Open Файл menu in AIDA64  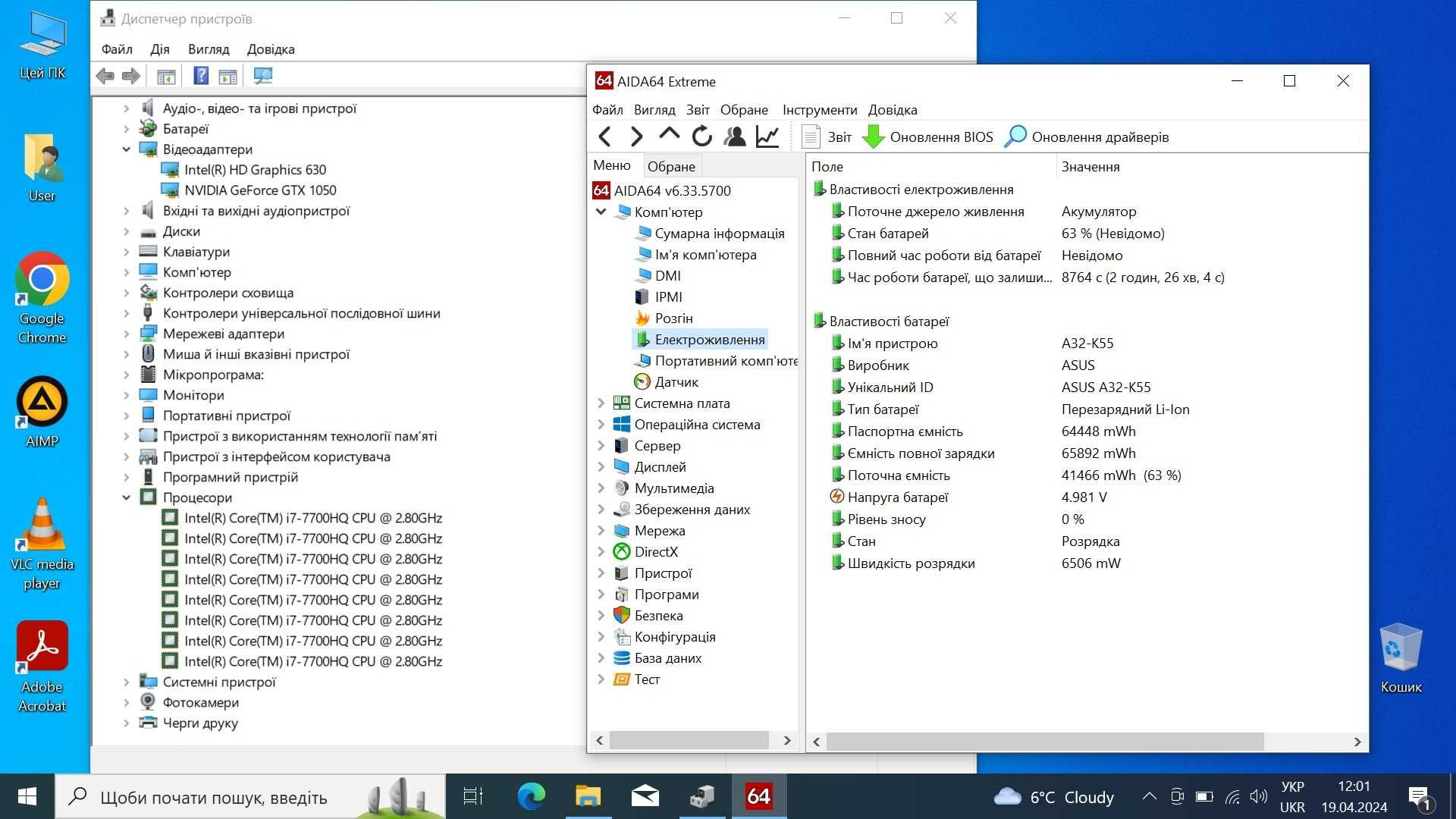607,110
